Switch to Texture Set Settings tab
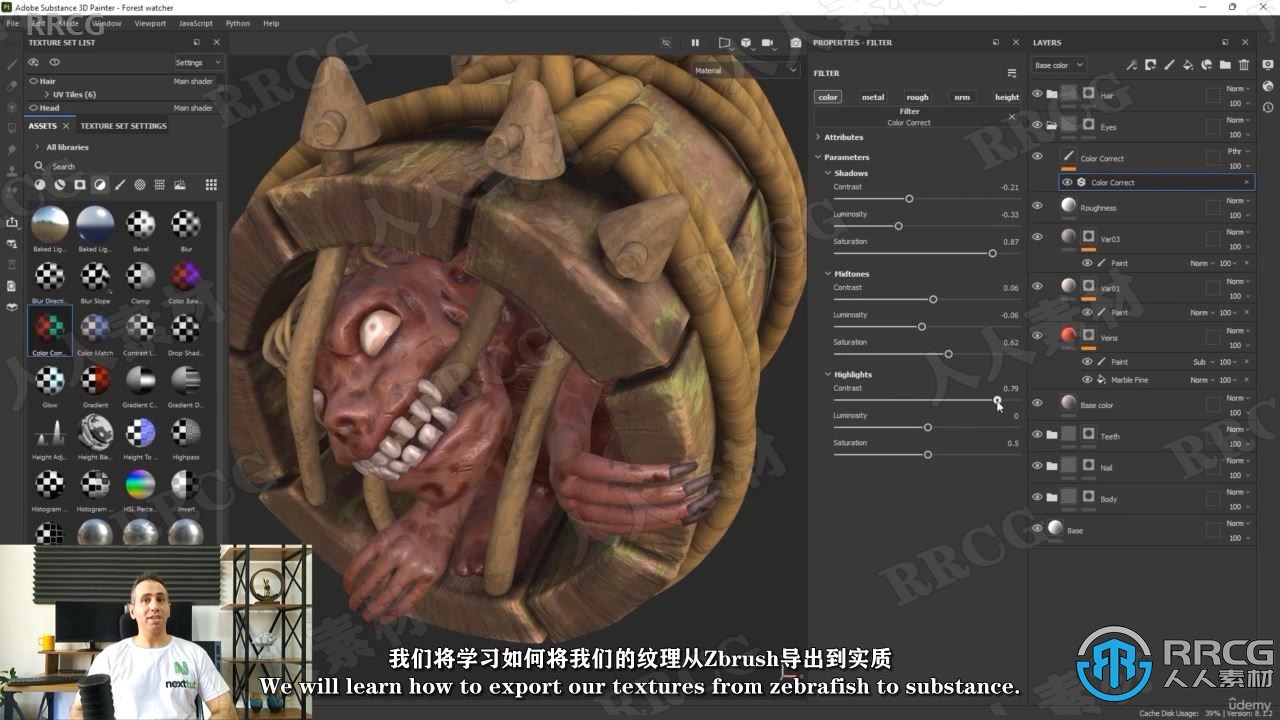Viewport: 1280px width, 720px height. pyautogui.click(x=123, y=126)
